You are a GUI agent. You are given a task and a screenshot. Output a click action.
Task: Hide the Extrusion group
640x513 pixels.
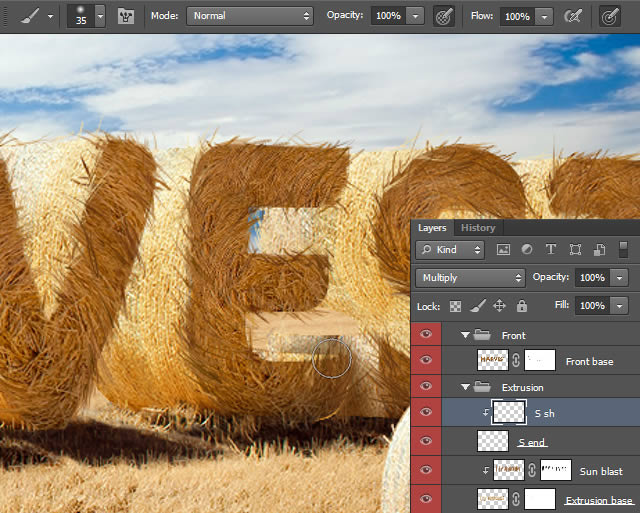coord(426,386)
